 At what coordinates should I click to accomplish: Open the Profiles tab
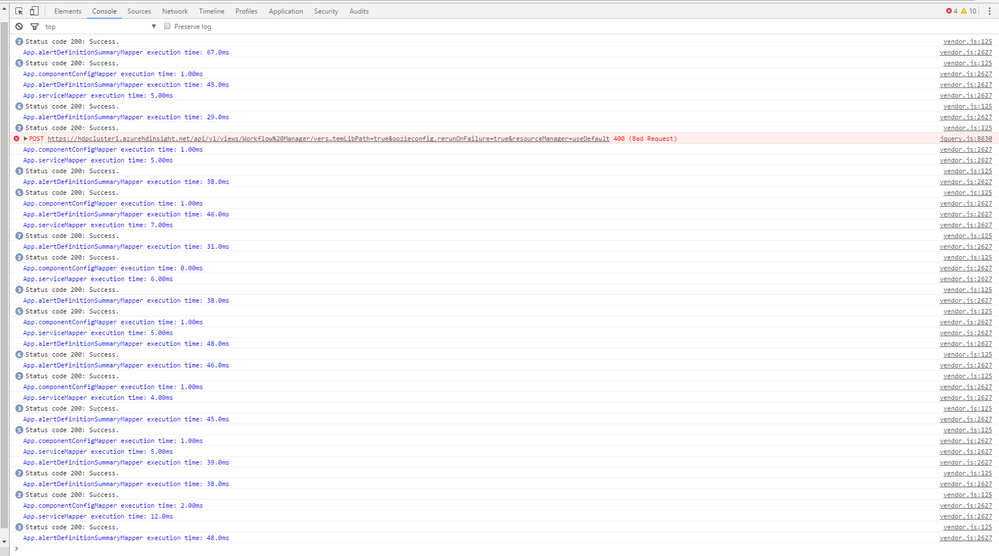(246, 11)
